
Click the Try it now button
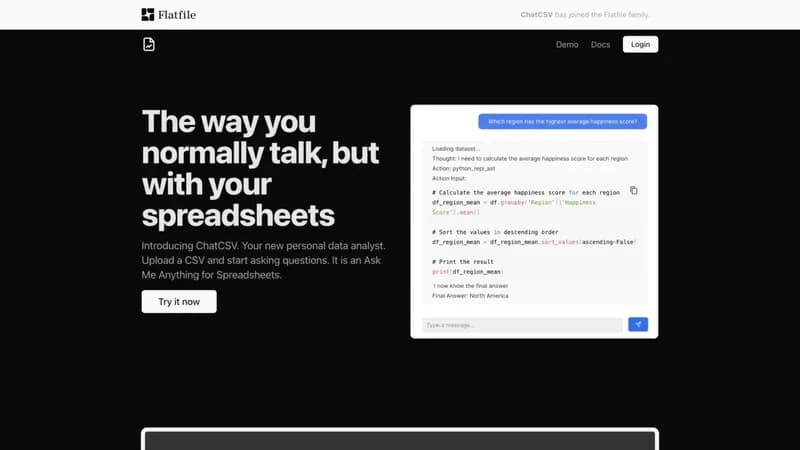click(179, 302)
